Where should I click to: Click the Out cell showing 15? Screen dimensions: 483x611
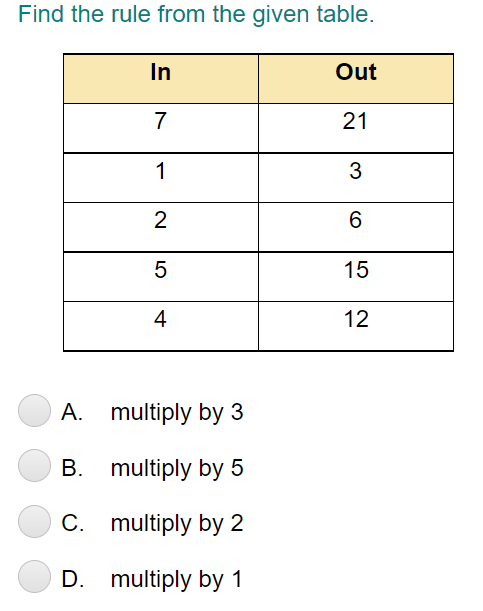pyautogui.click(x=356, y=277)
